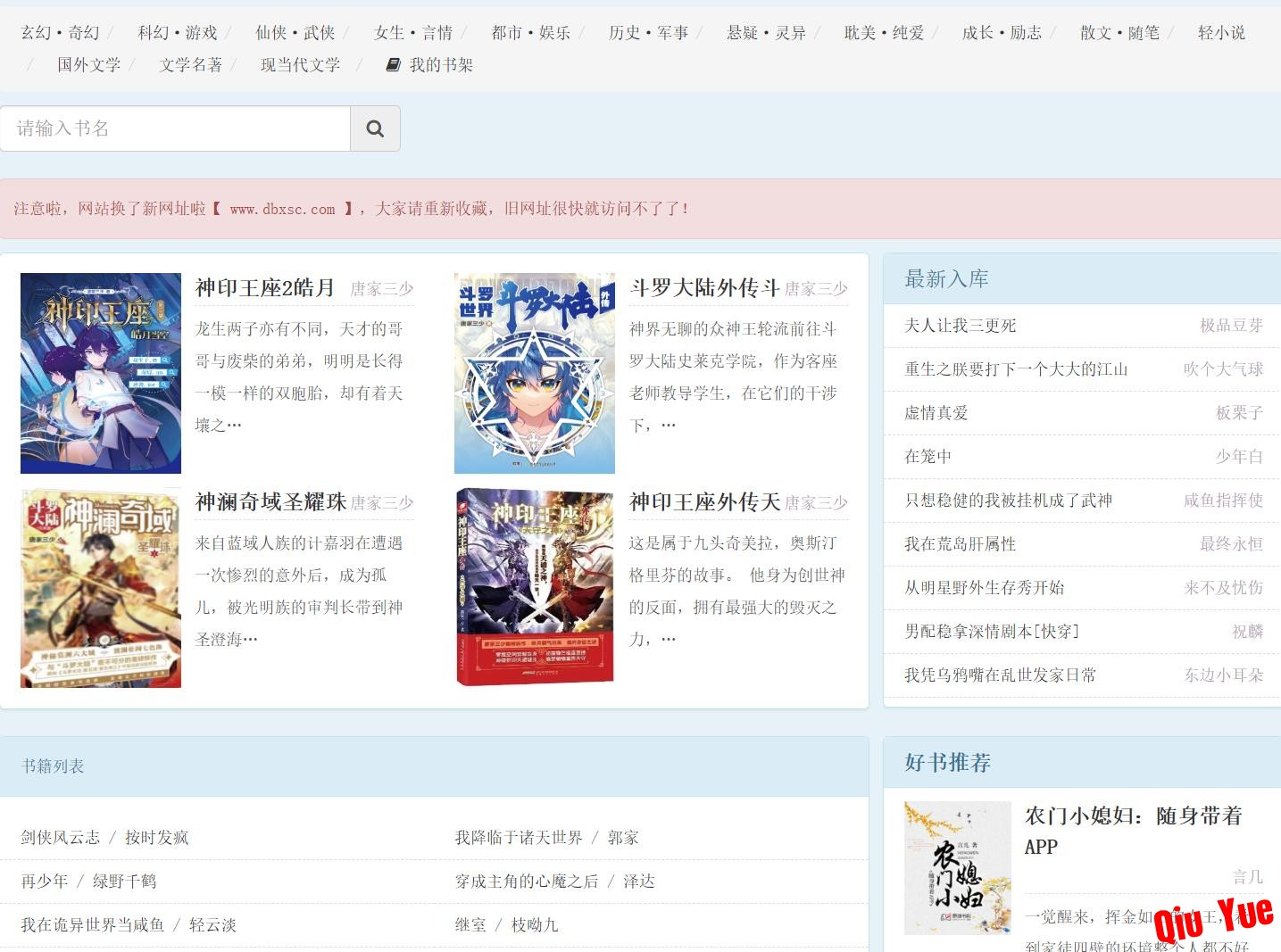Open 男配稳拿深情剧本[快穿]
This screenshot has height=952, width=1281.
pos(992,632)
